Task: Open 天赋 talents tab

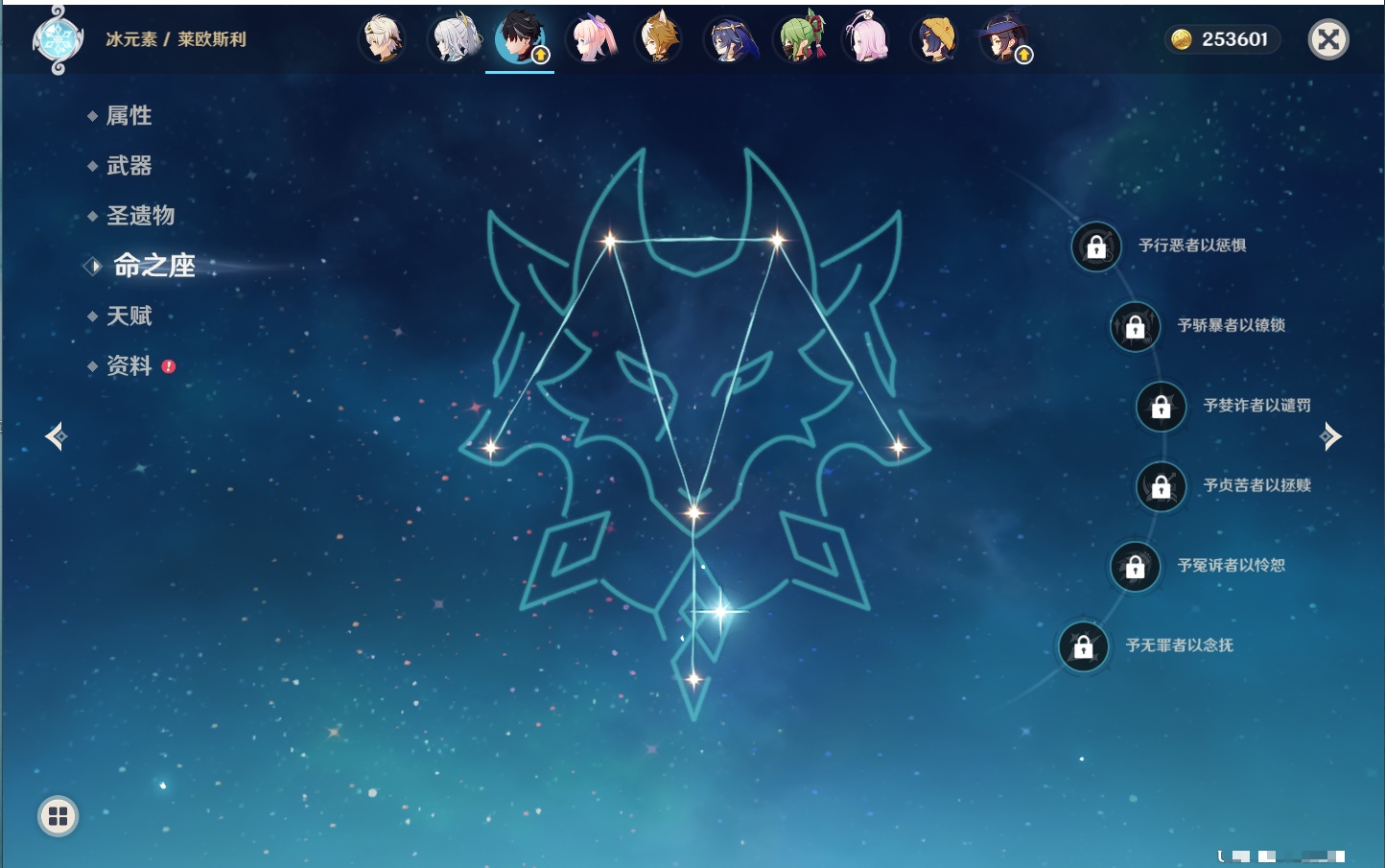Action: coord(129,316)
